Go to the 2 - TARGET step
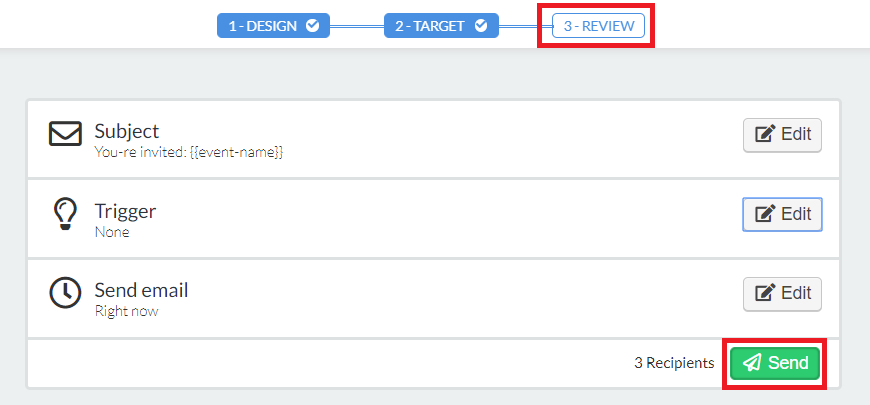The image size is (870, 405). pos(441,26)
